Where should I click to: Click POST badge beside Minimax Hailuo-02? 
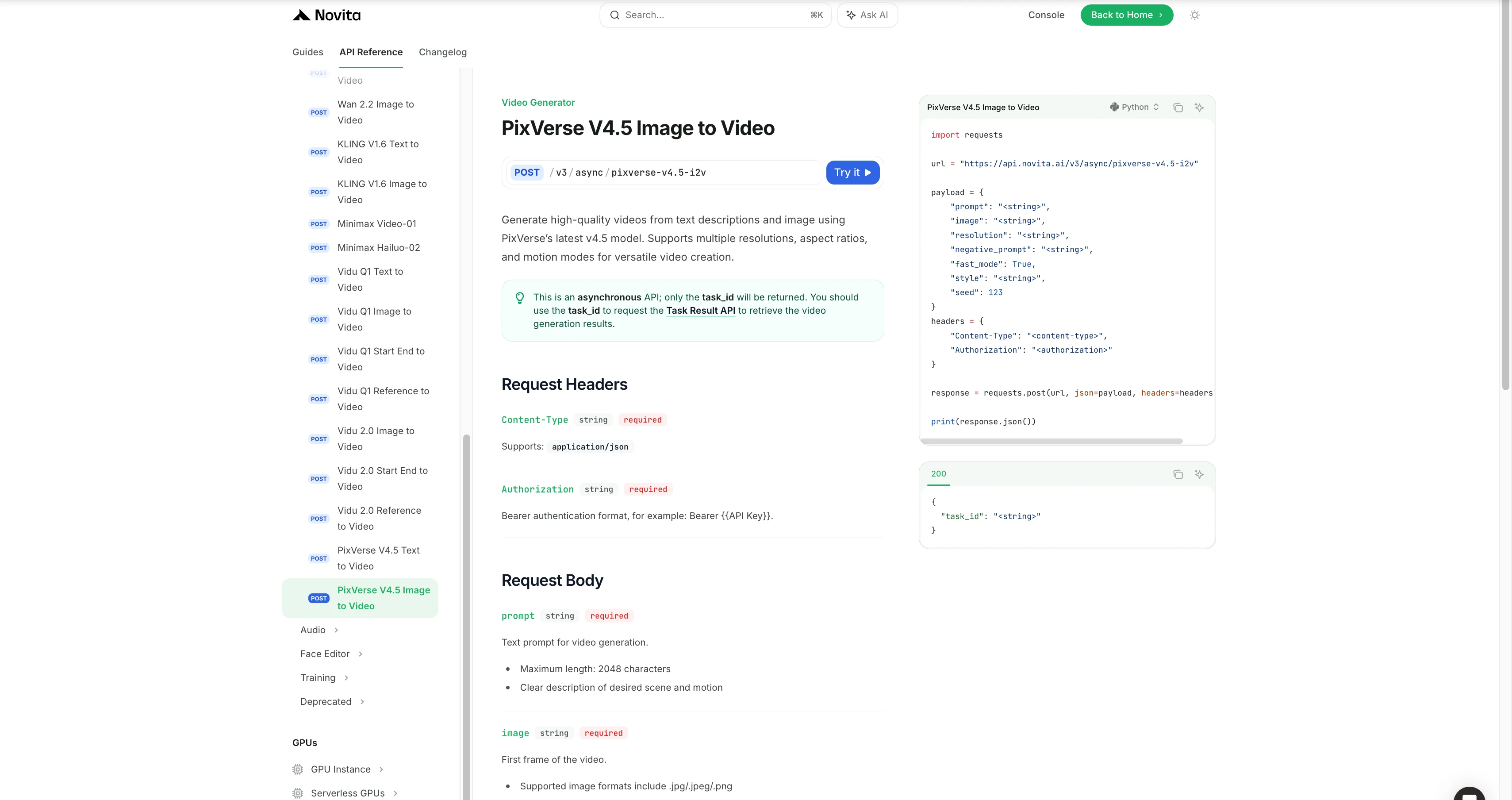pos(319,248)
